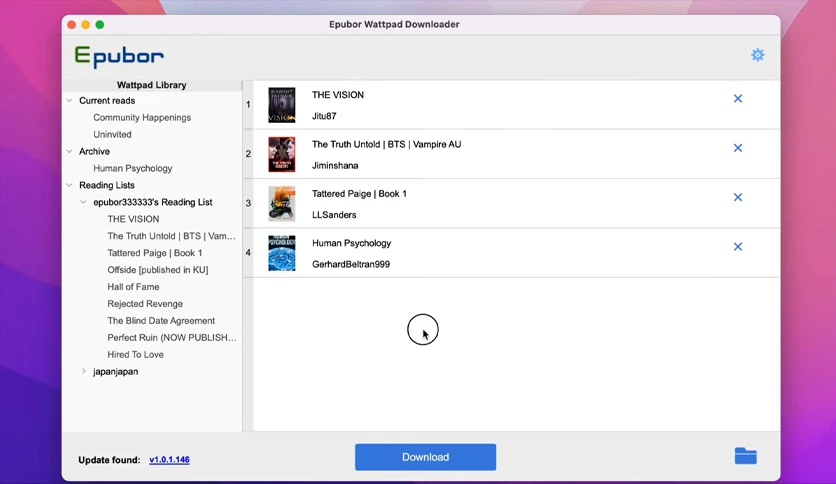The image size is (836, 484).
Task: Remove Human Psychology from the download list
Action: (738, 247)
